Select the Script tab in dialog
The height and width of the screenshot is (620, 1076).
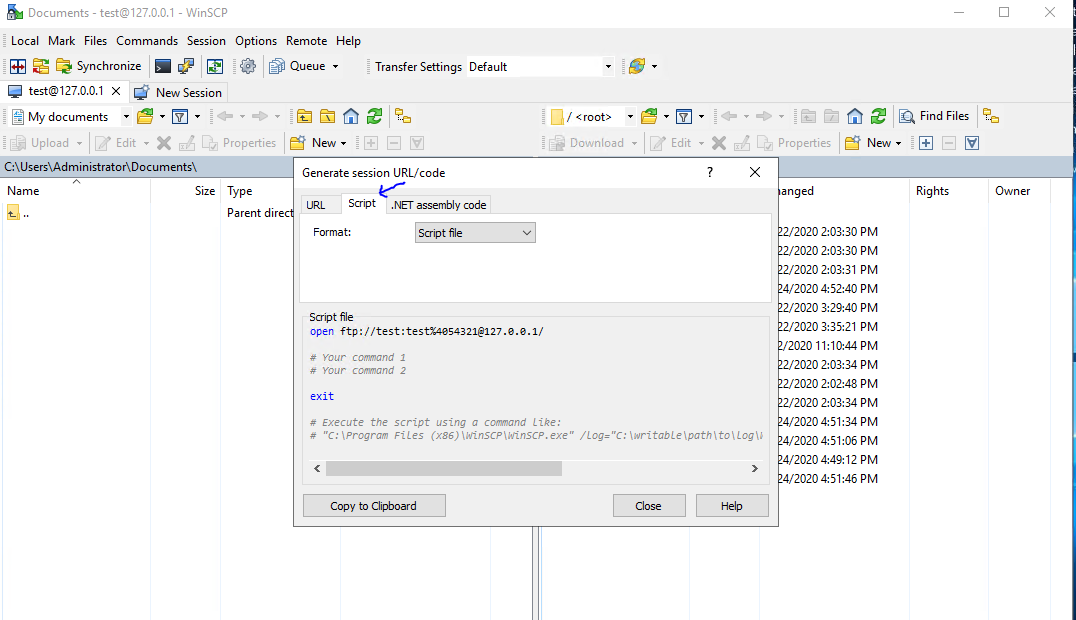coord(362,203)
